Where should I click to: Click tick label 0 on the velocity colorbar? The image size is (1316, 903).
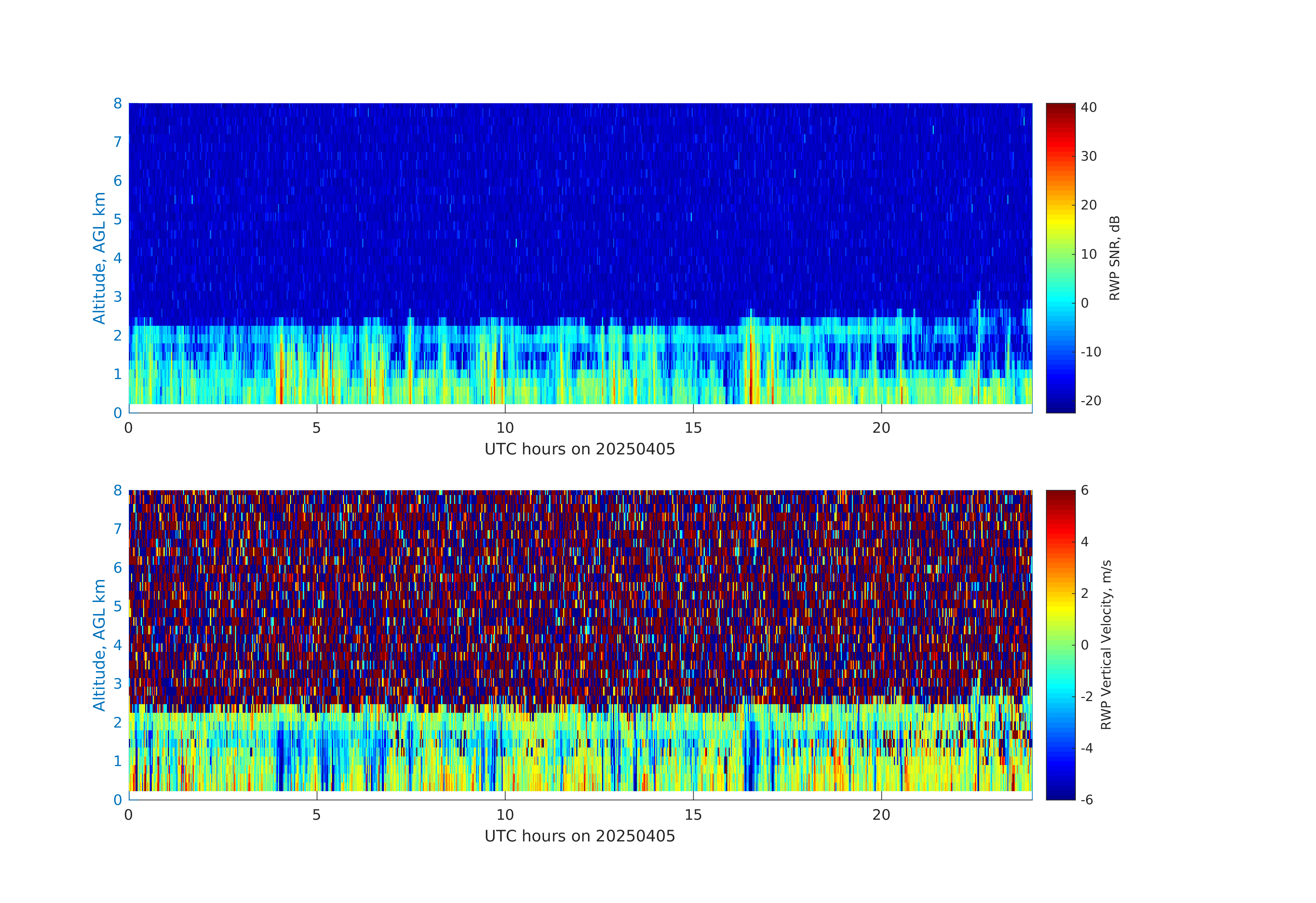tap(1084, 645)
